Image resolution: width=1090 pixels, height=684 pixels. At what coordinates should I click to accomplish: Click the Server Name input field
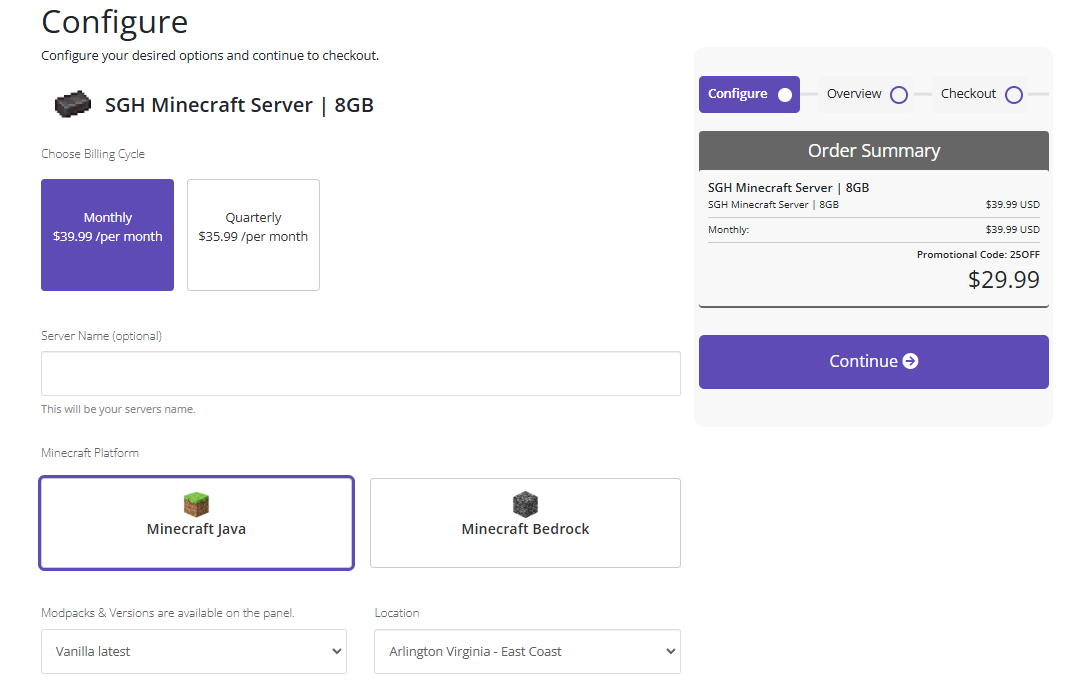coord(360,371)
